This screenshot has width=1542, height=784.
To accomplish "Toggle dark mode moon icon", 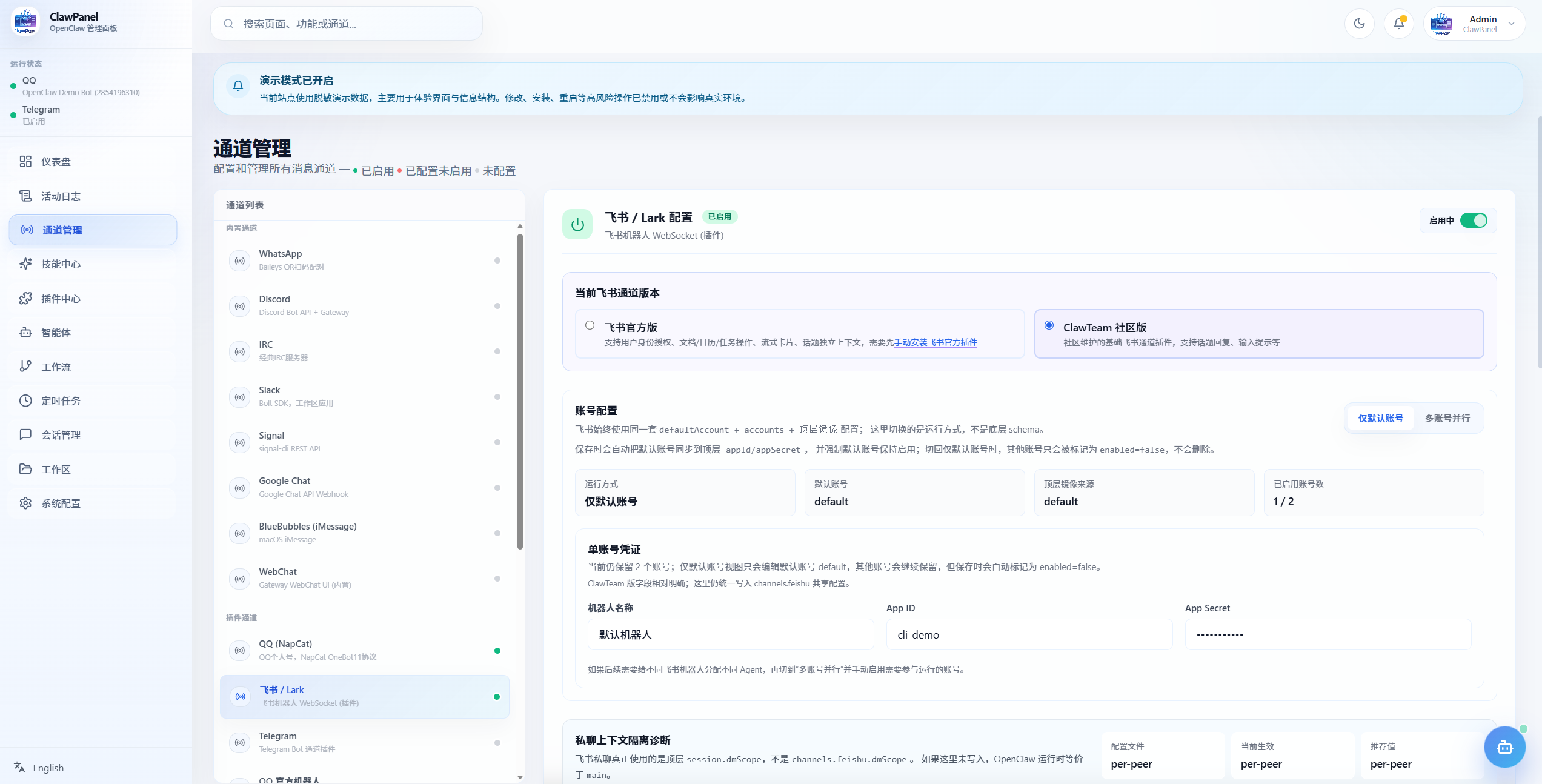I will pyautogui.click(x=1359, y=24).
